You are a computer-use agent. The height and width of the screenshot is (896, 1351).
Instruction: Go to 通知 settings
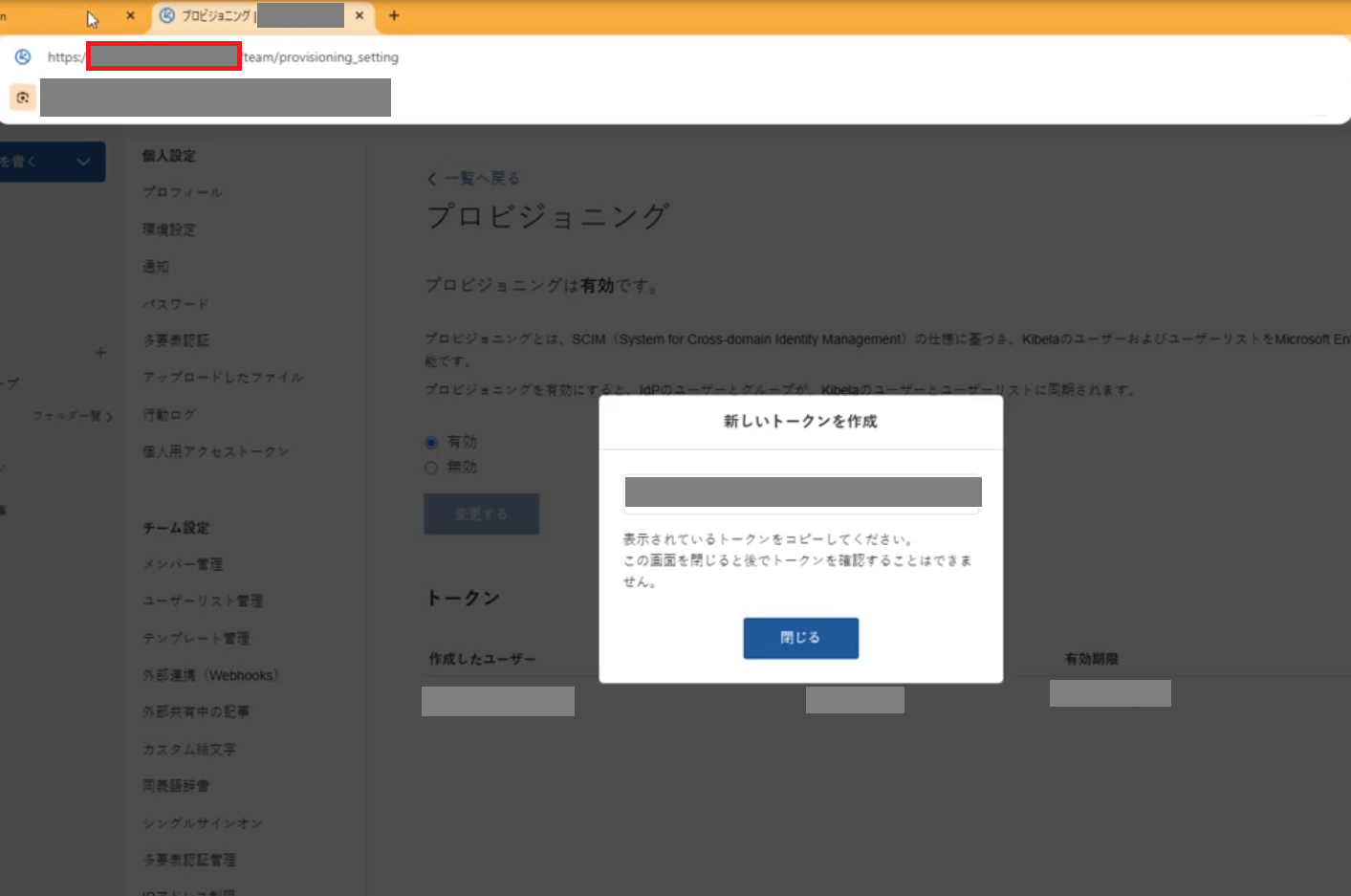[156, 267]
